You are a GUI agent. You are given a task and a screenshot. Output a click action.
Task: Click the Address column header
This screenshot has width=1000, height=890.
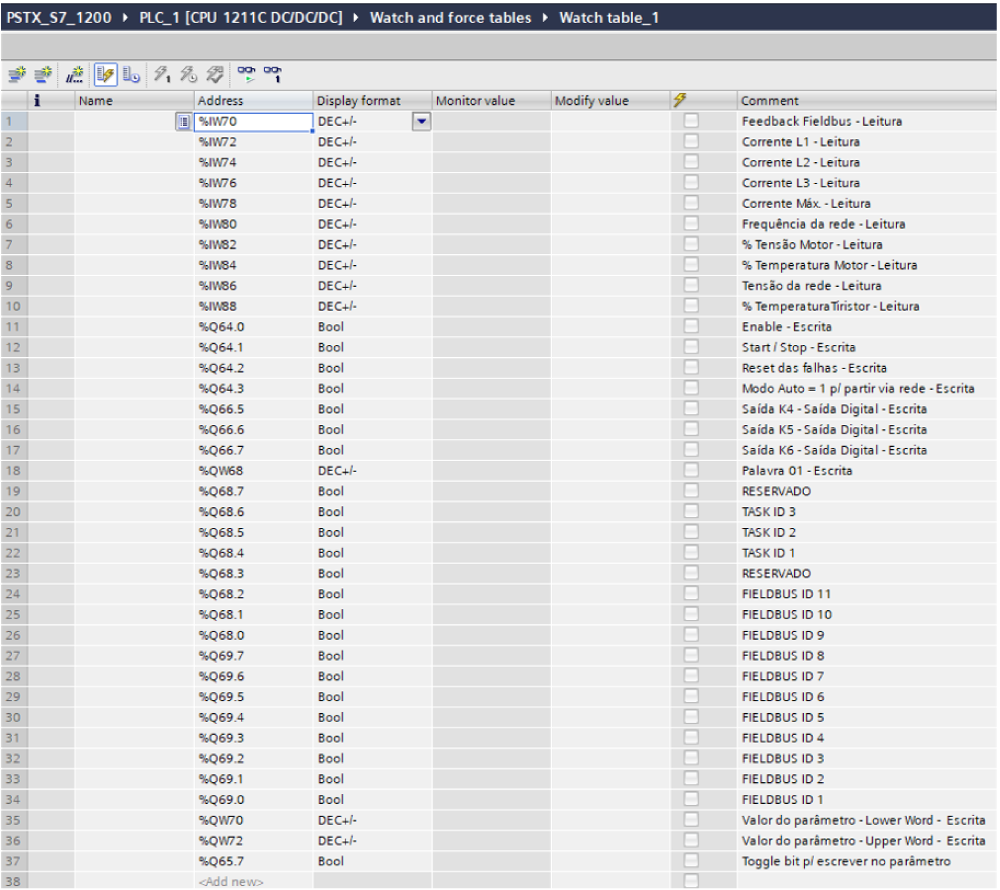coord(253,100)
